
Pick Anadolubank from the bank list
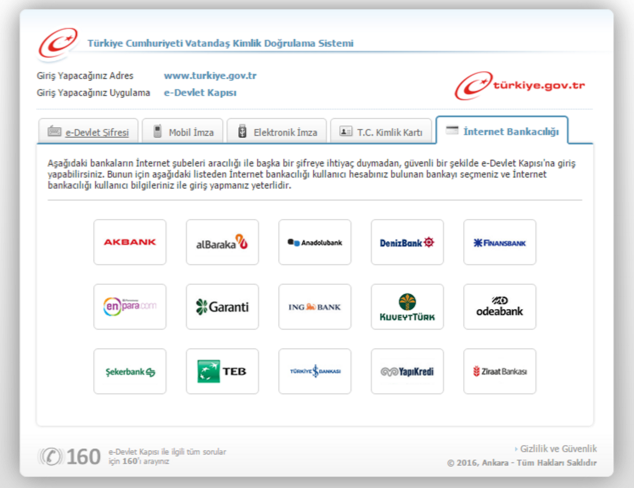pyautogui.click(x=315, y=242)
